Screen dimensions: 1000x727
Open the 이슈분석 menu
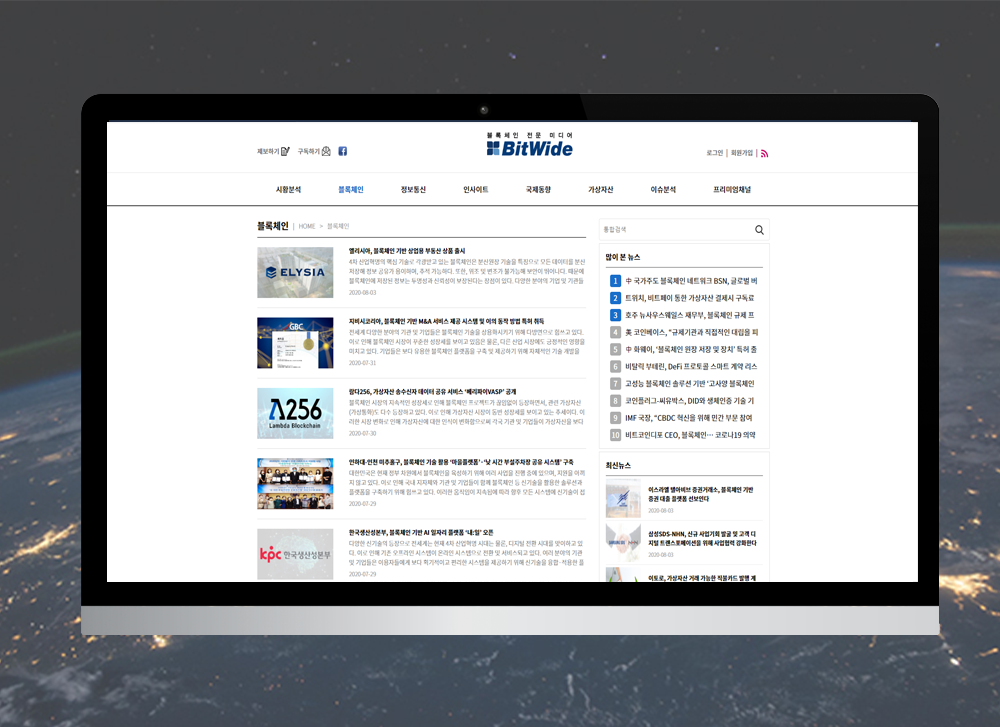tap(663, 189)
